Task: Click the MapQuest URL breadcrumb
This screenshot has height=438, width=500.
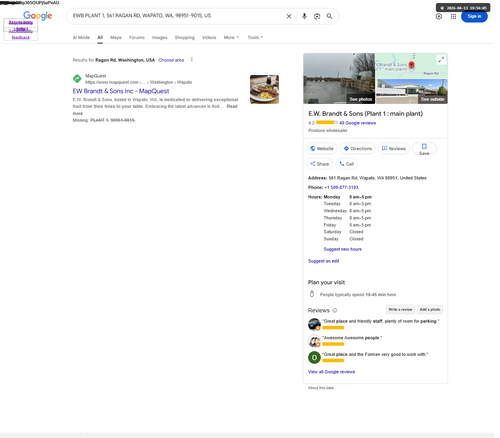Action: click(x=138, y=82)
